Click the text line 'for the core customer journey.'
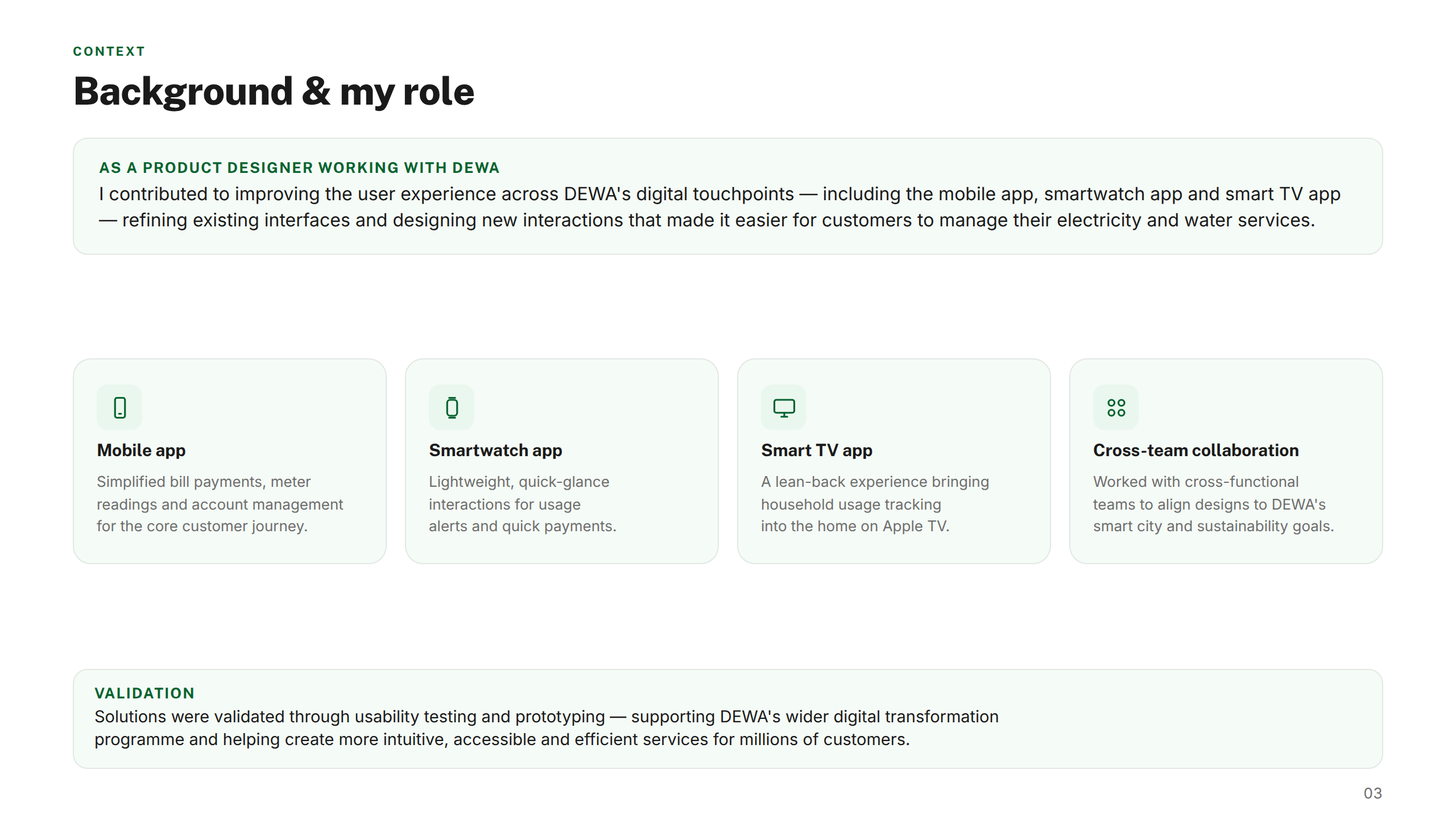 pyautogui.click(x=202, y=526)
